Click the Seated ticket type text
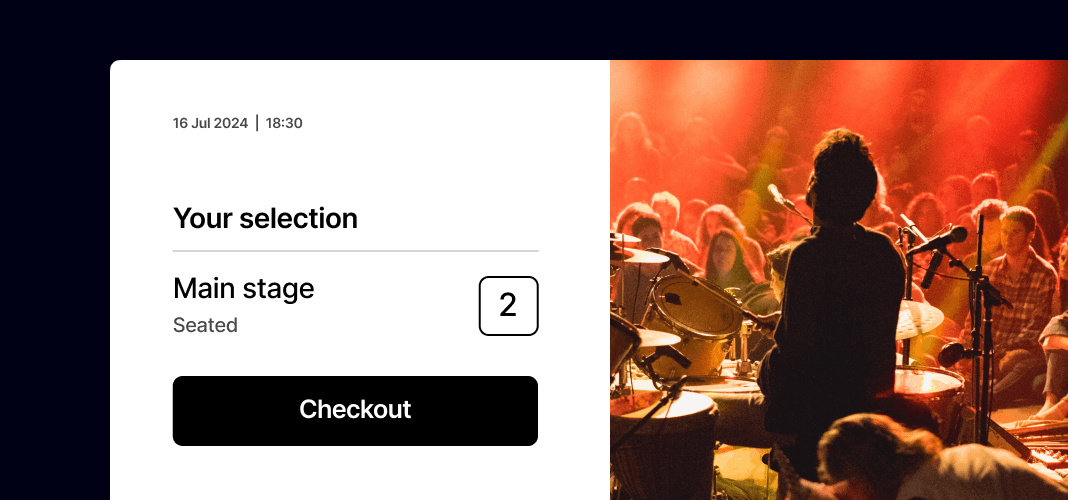 click(205, 325)
